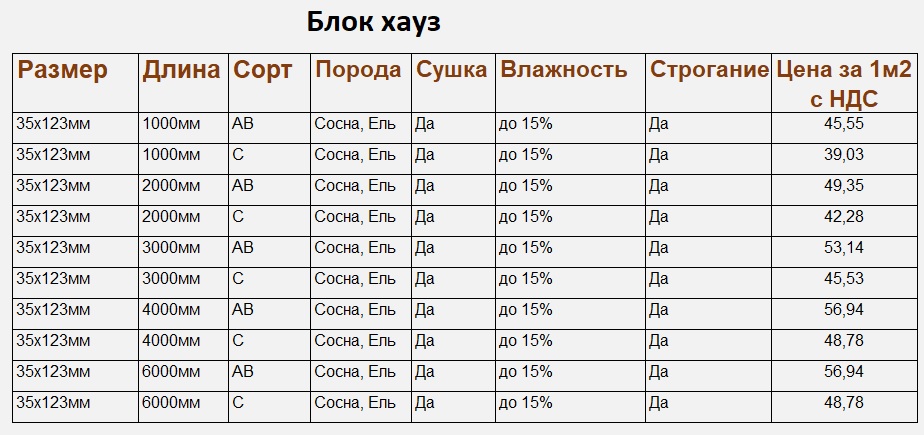This screenshot has height=435, width=924.
Task: Click the 'Влажность' column header
Action: (564, 69)
